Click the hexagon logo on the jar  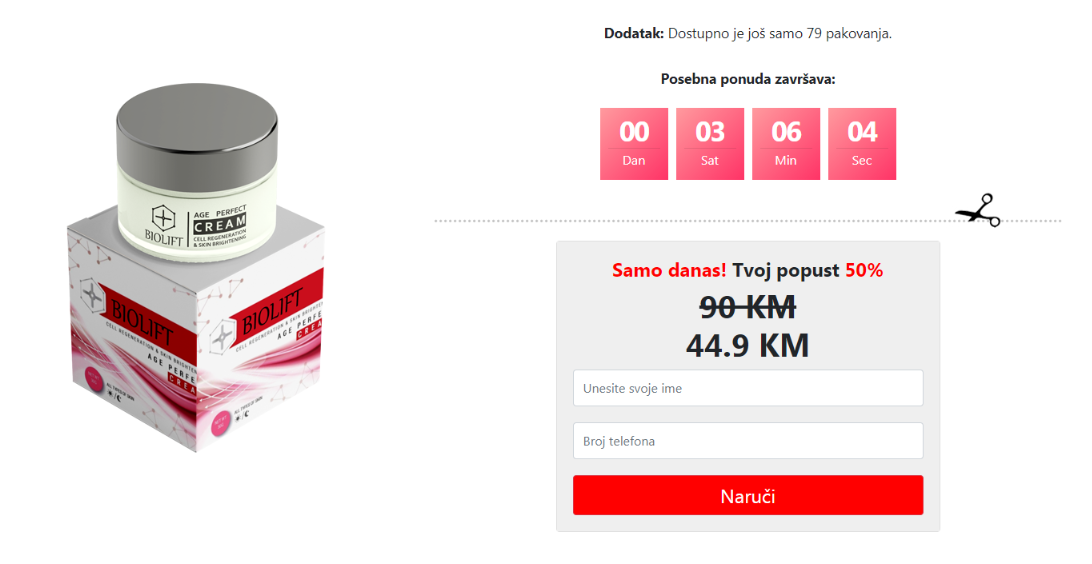tap(164, 218)
